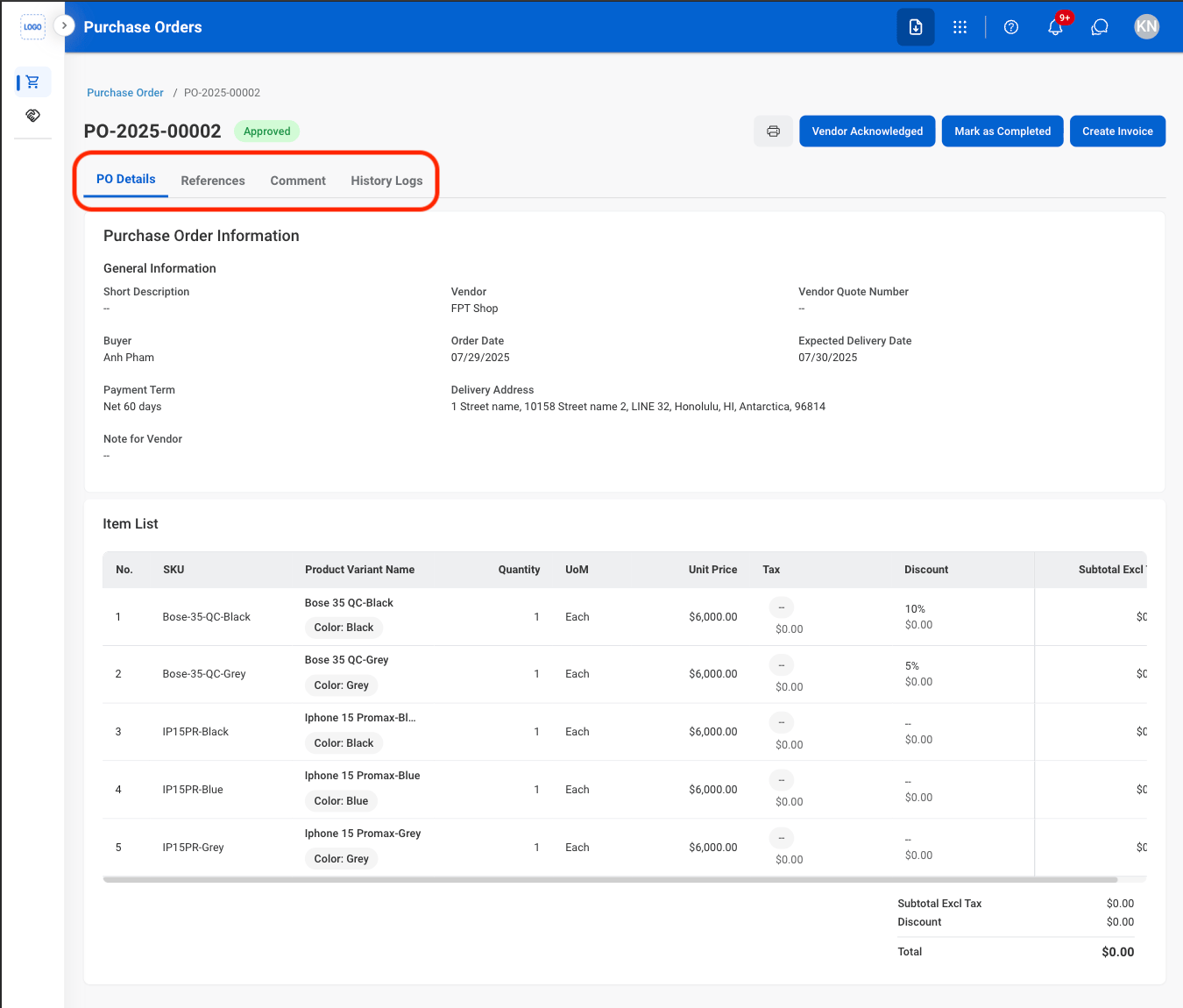Click the Create Invoice button
The image size is (1183, 1008).
(x=1117, y=131)
